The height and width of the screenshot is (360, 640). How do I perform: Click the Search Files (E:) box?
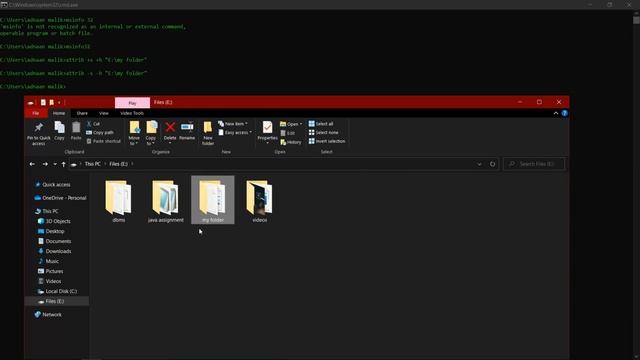(534, 164)
